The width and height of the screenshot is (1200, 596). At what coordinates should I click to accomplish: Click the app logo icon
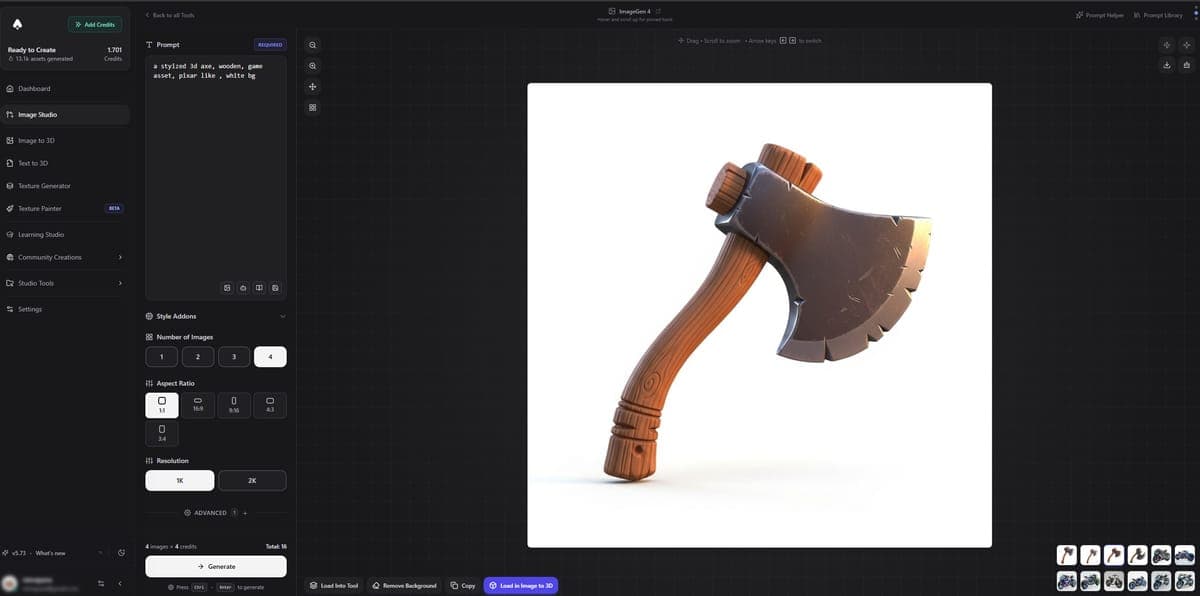pyautogui.click(x=19, y=24)
